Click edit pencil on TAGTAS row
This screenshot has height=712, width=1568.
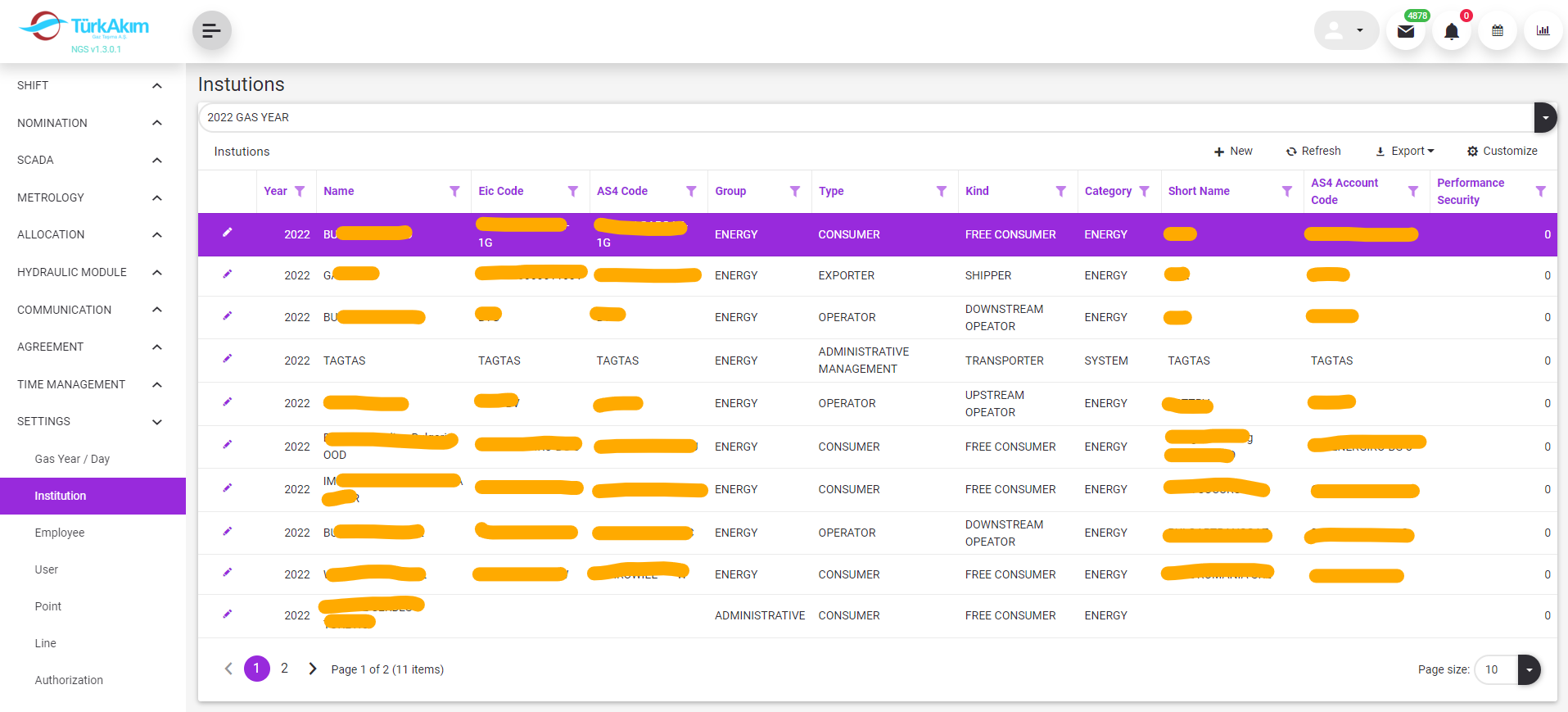point(228,359)
